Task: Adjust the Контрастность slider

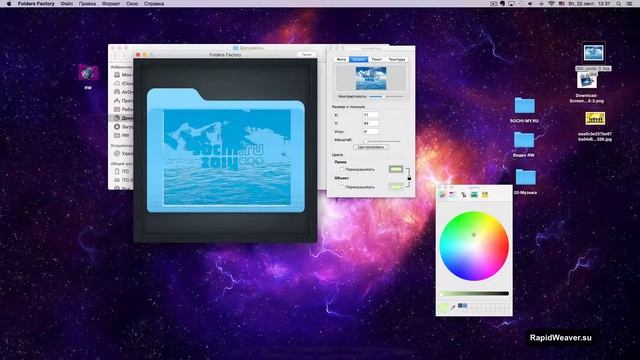Action: point(386,96)
